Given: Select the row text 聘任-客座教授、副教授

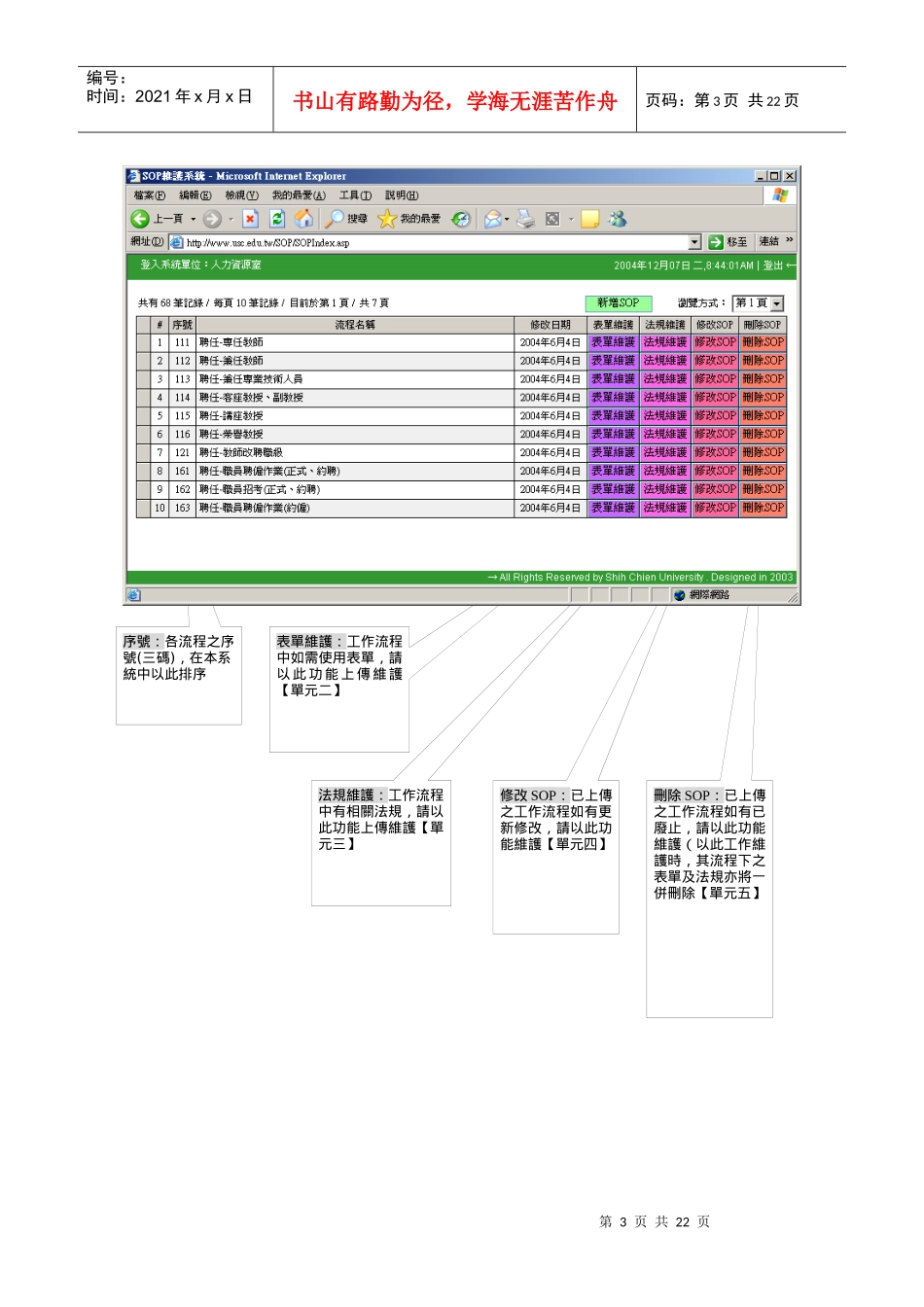Looking at the screenshot, I should click(x=251, y=398).
